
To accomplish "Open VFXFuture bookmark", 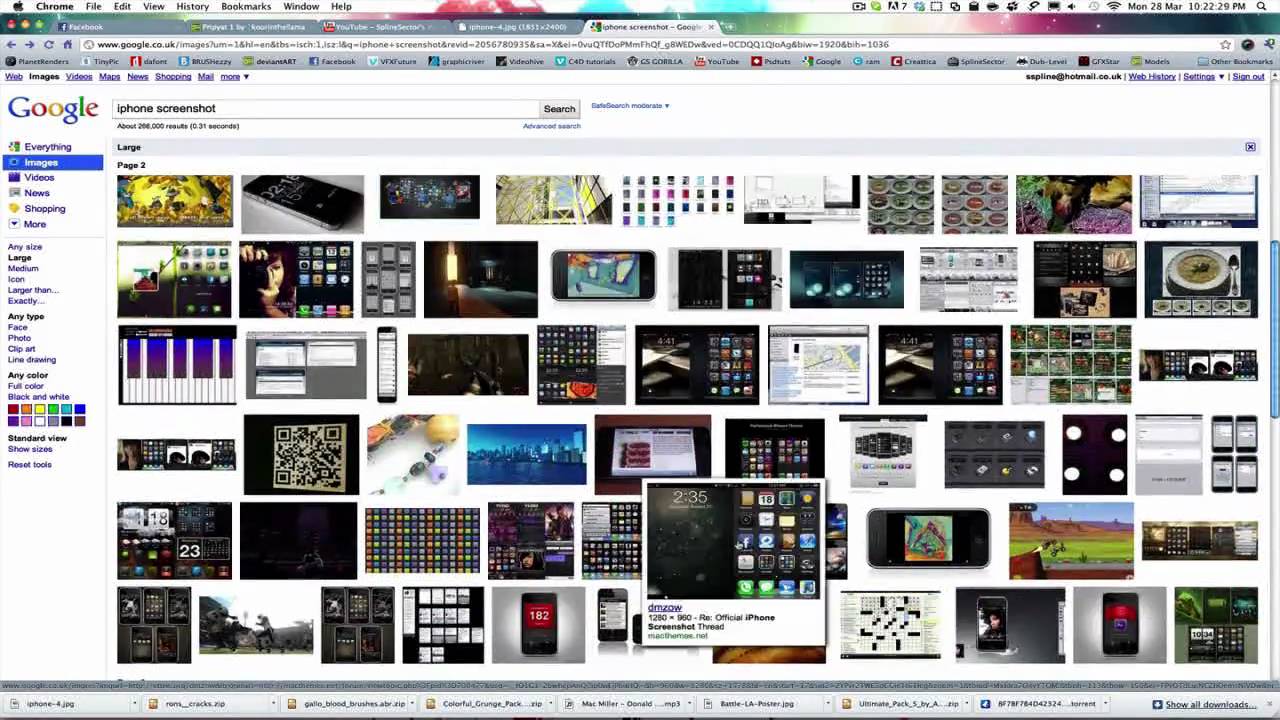I will point(392,61).
